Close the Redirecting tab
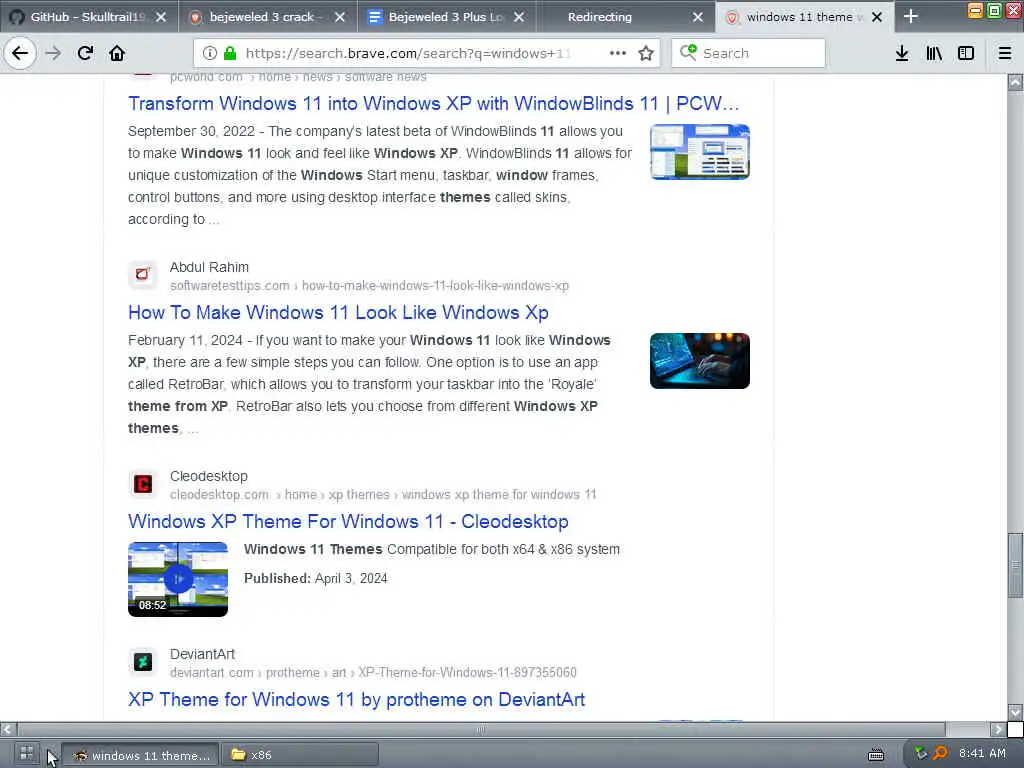 coord(697,17)
